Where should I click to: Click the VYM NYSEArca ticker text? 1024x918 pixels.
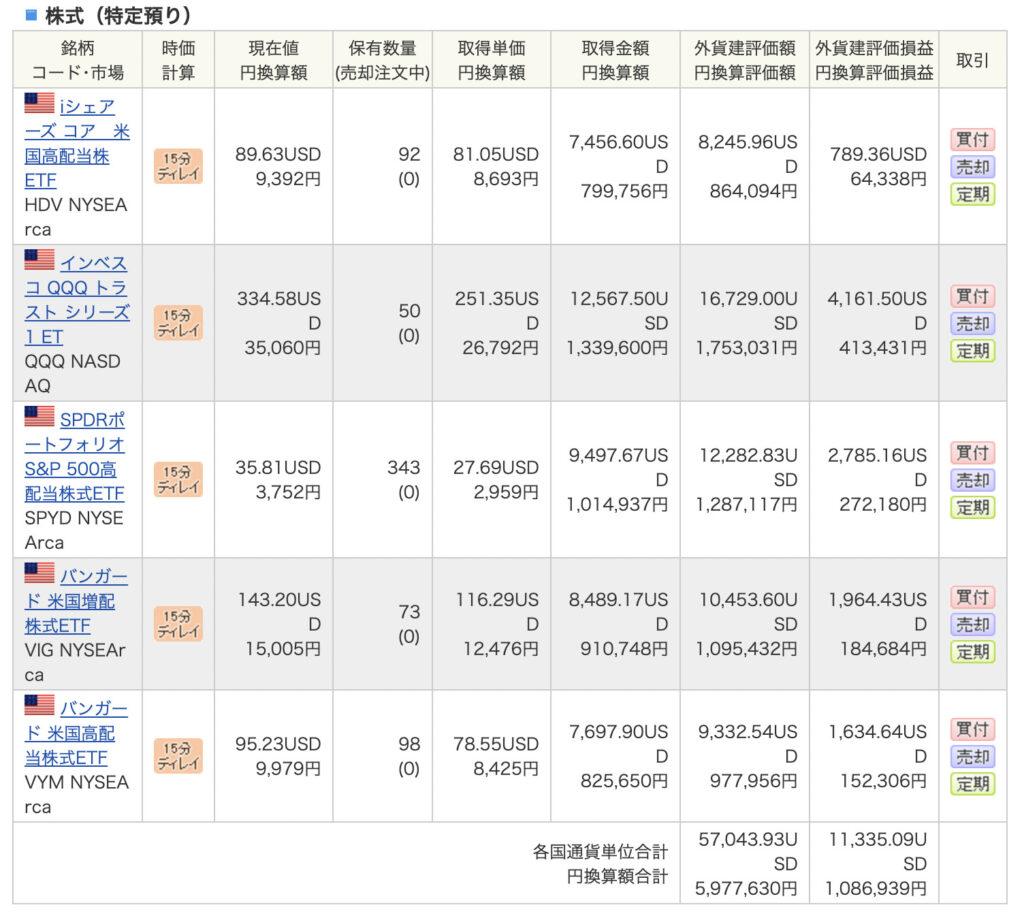pyautogui.click(x=76, y=795)
